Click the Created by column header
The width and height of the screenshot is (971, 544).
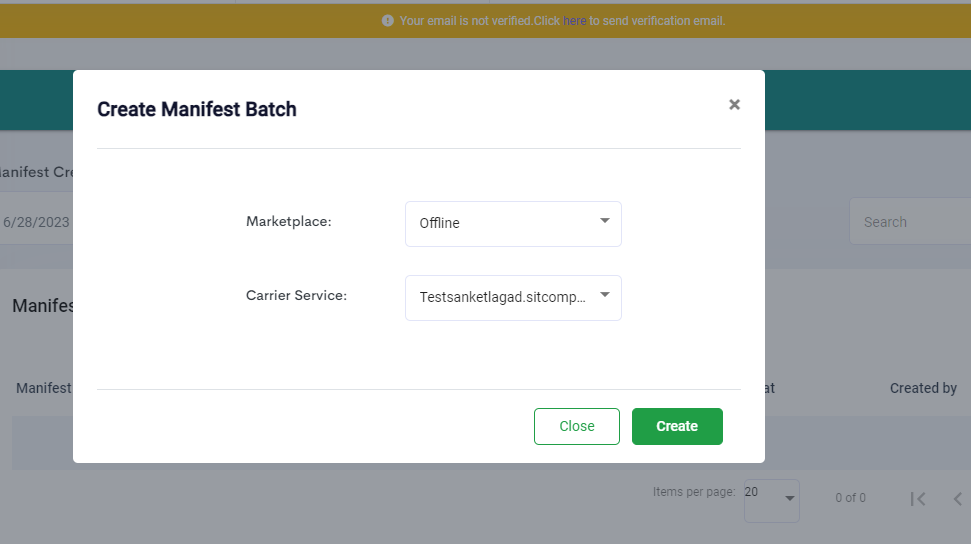(x=923, y=388)
